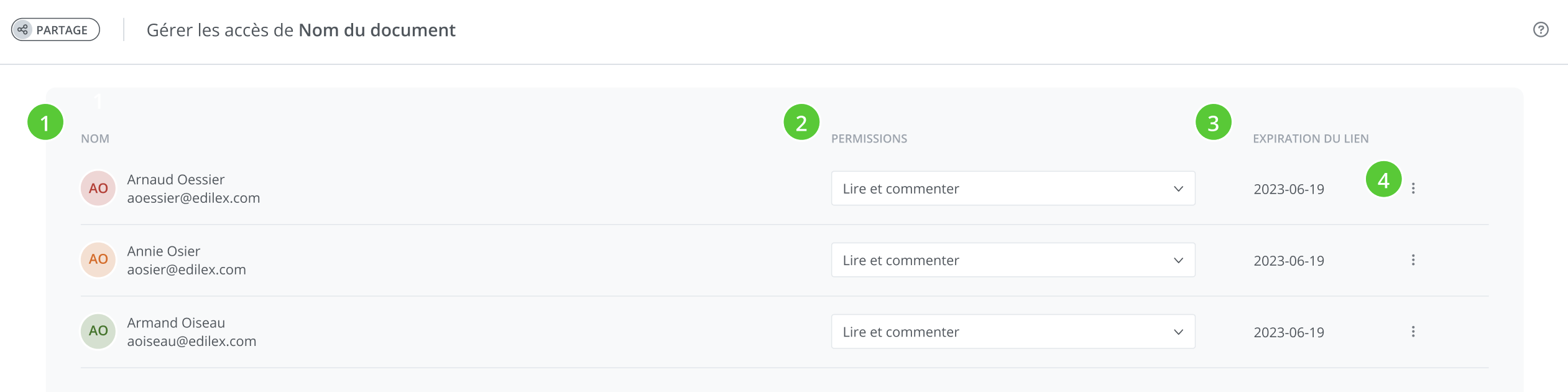This screenshot has width=1568, height=392.
Task: Click the NOM column header
Action: click(x=95, y=139)
